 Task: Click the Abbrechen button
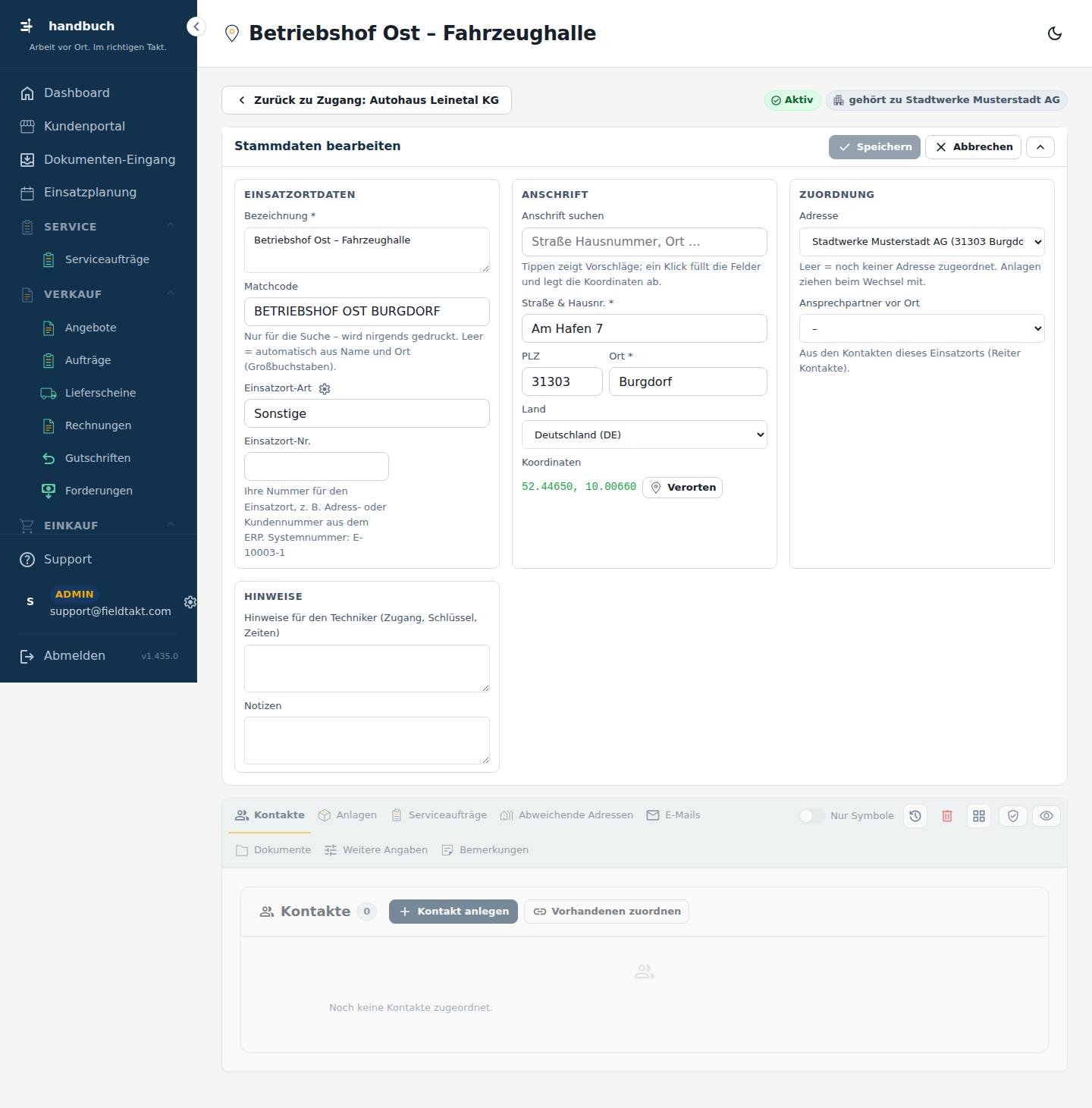(973, 147)
